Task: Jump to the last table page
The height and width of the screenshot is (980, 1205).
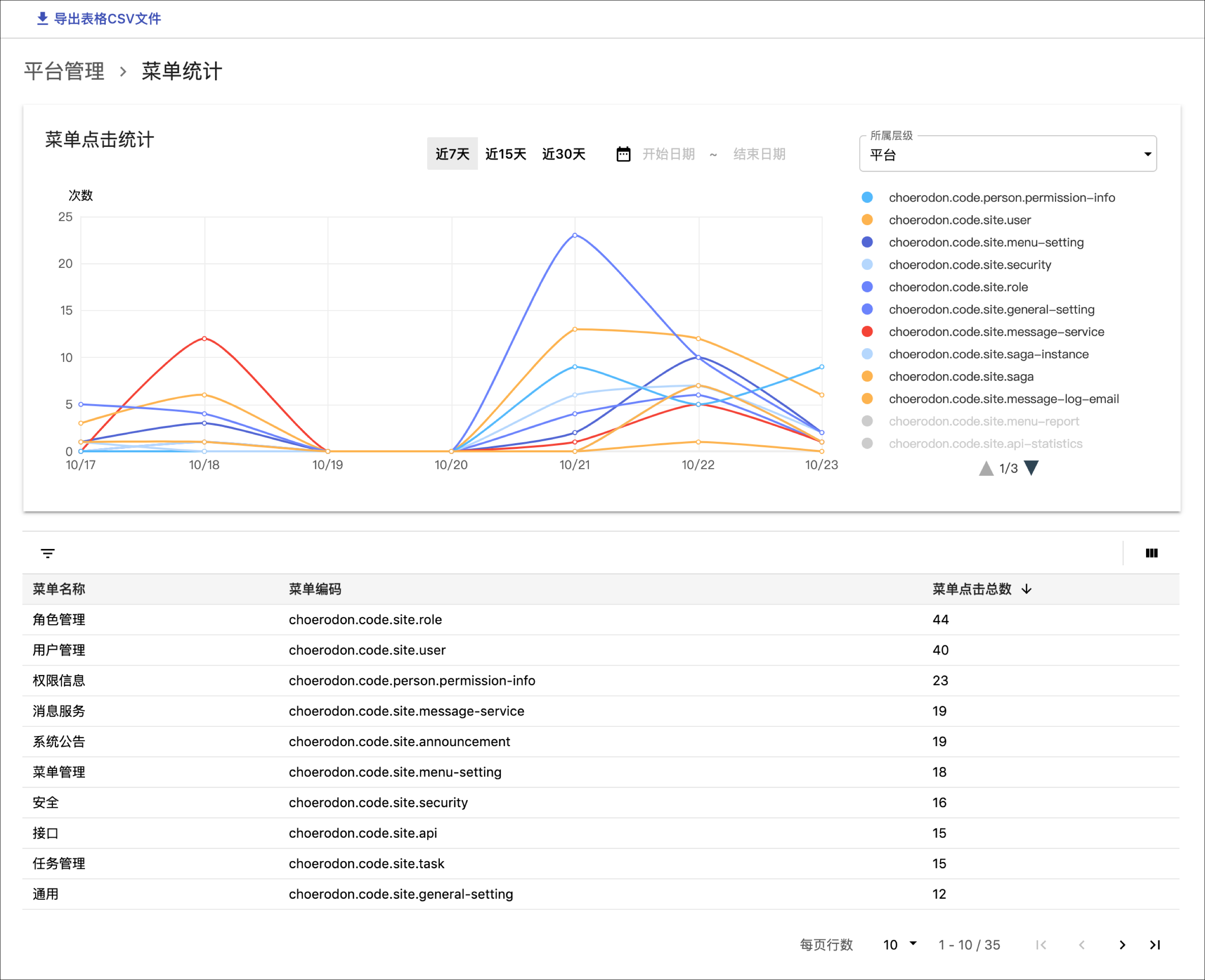Action: 1155,945
